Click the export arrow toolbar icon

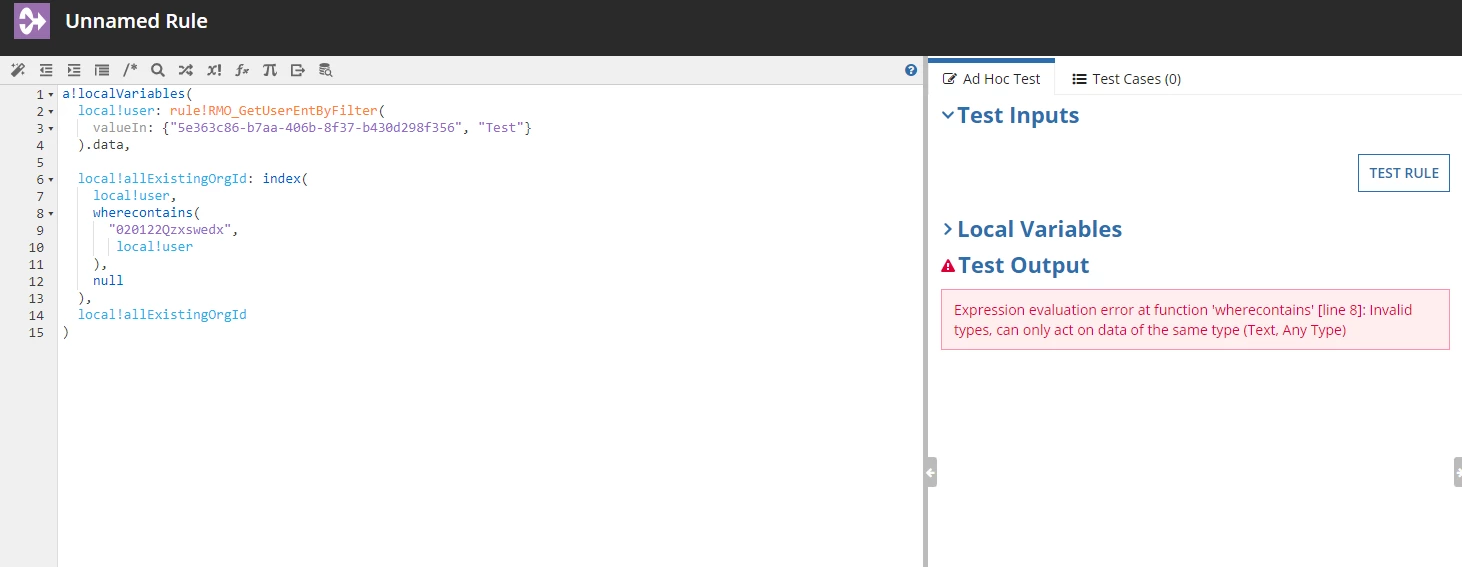coord(298,70)
